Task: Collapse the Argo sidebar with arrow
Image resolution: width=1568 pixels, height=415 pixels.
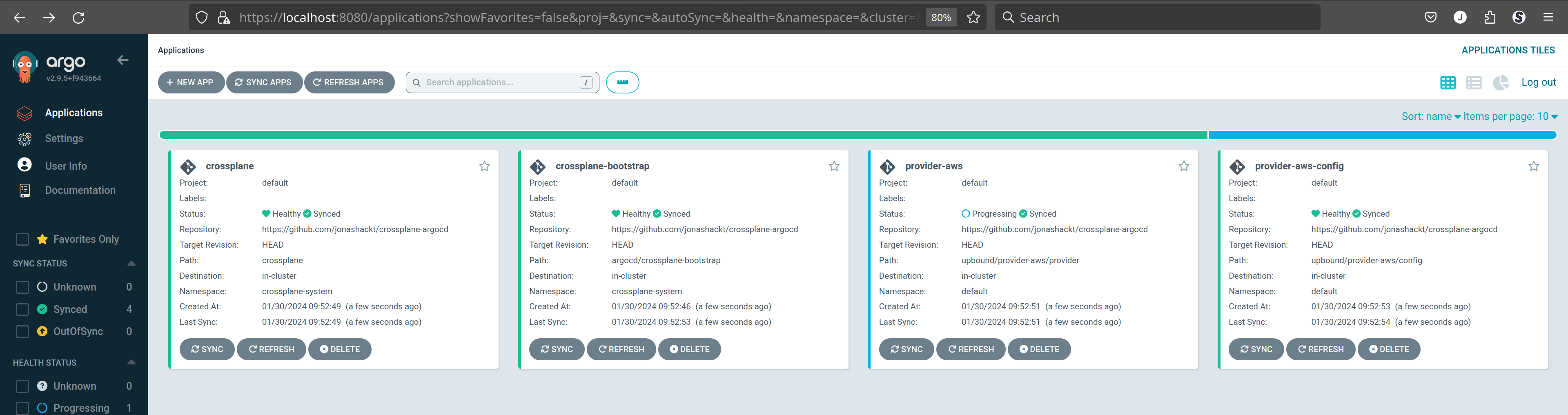Action: (123, 60)
